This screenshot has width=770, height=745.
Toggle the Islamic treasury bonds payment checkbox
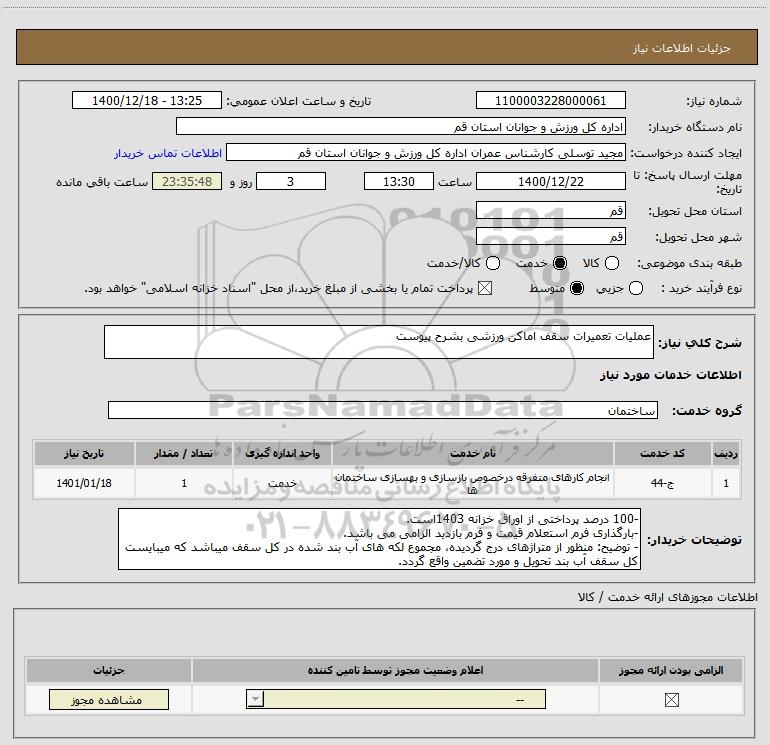click(x=485, y=288)
